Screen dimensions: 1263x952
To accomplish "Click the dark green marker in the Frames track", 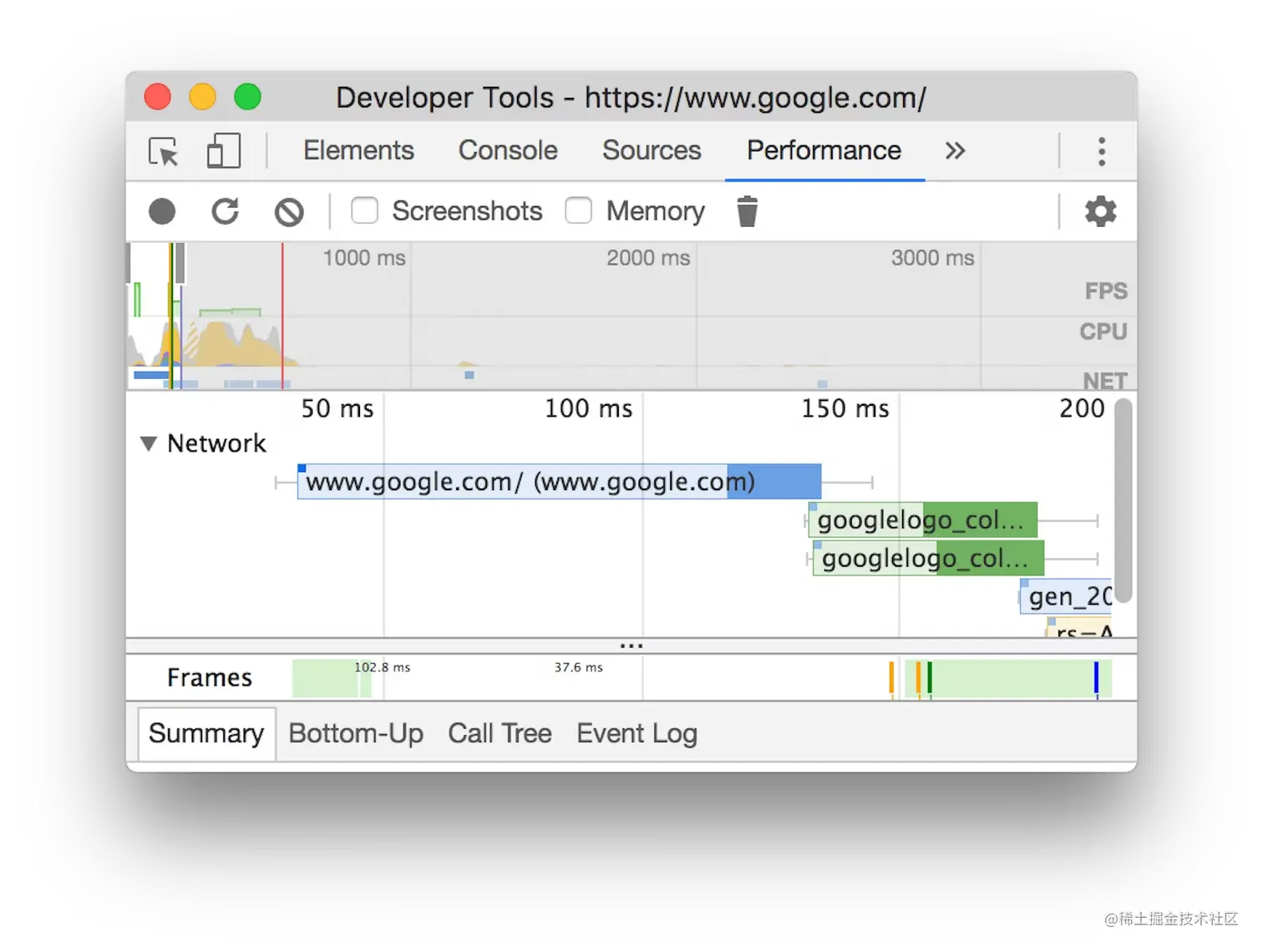I will click(930, 678).
